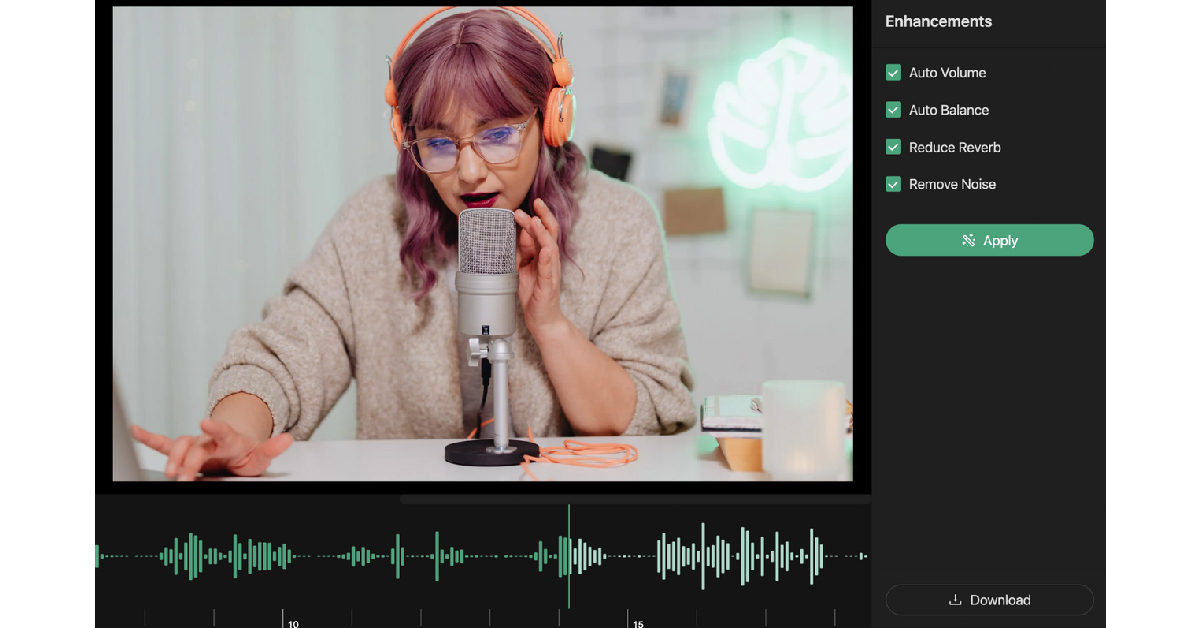Click the Download button
1200x628 pixels.
click(x=989, y=600)
